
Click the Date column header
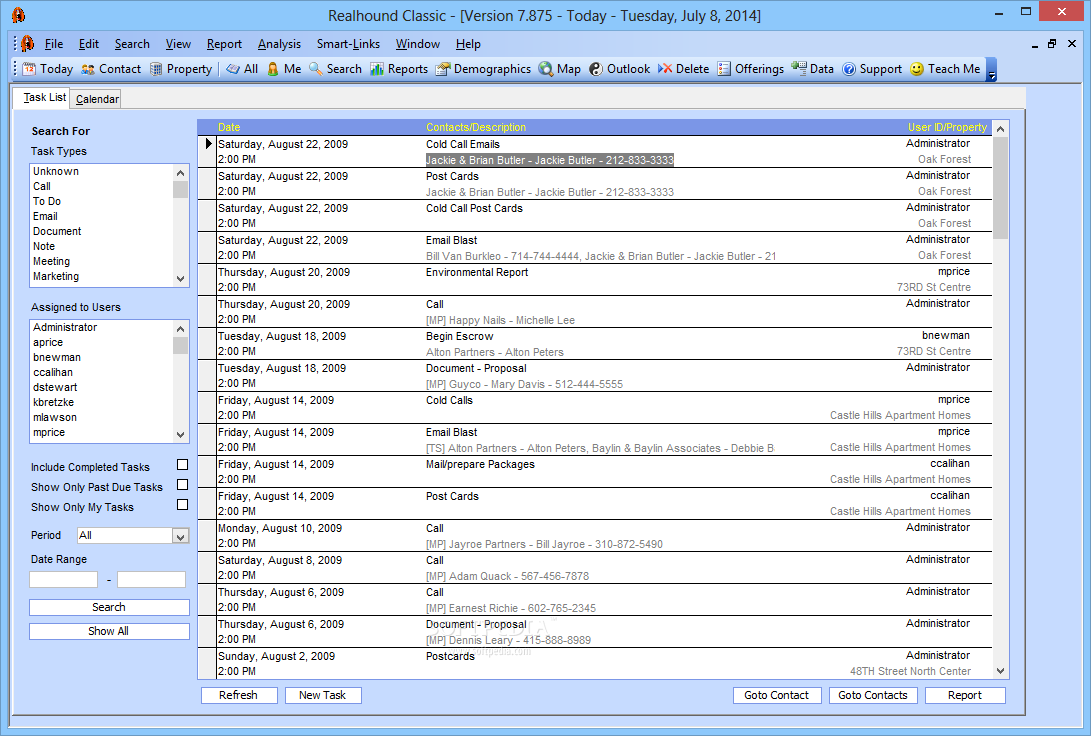[x=229, y=127]
